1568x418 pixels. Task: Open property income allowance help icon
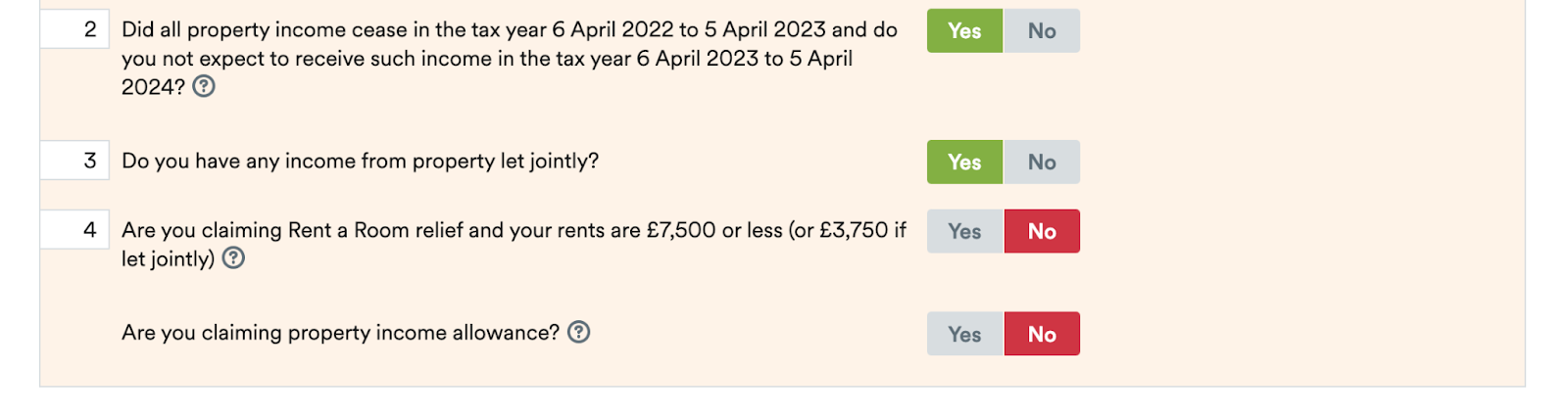click(x=579, y=332)
